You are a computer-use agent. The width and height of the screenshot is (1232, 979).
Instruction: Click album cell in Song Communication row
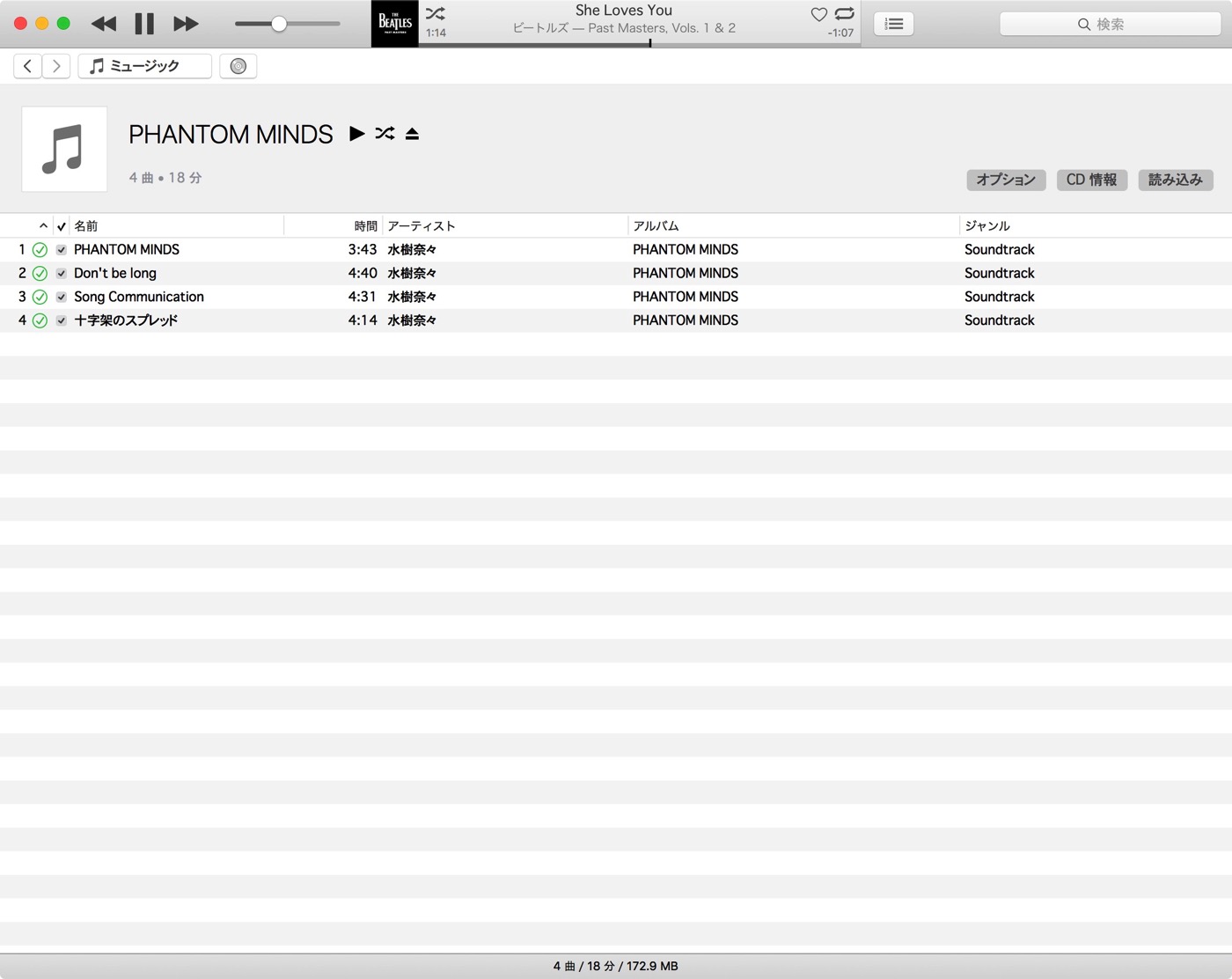pyautogui.click(x=686, y=298)
